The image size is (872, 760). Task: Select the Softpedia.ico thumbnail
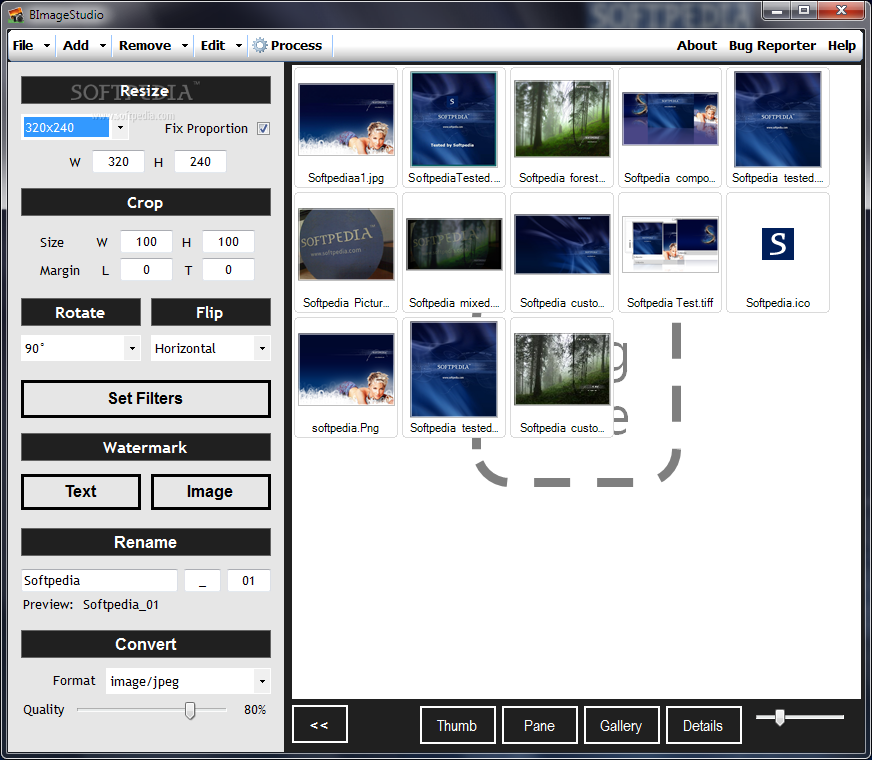click(x=777, y=252)
